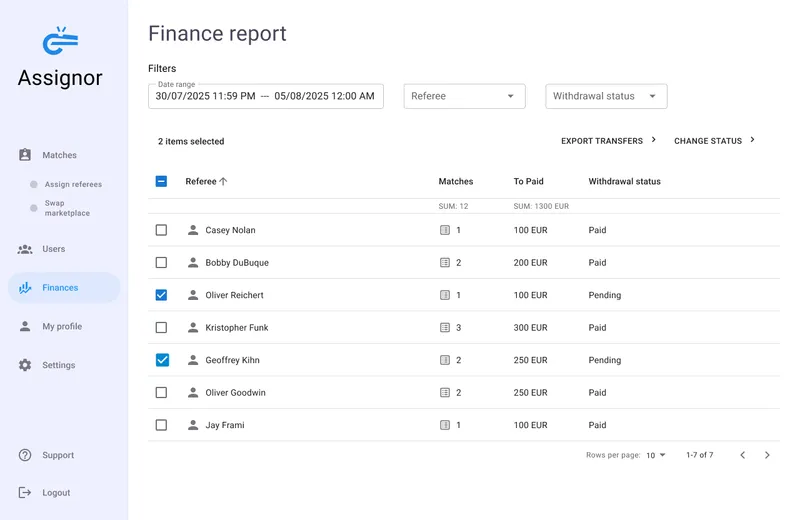
Task: Open matches list icon in Jay Frami row
Action: click(445, 425)
